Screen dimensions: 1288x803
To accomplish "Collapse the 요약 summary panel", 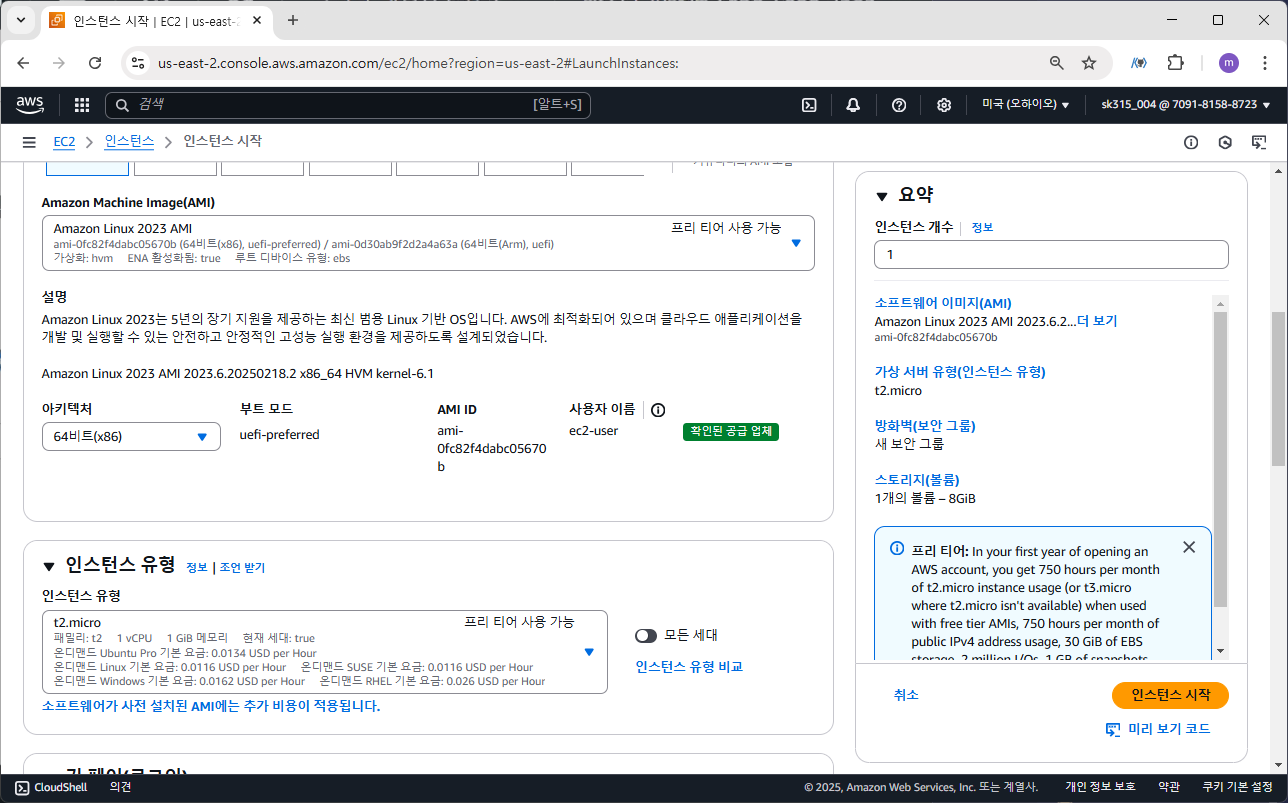I will click(882, 196).
